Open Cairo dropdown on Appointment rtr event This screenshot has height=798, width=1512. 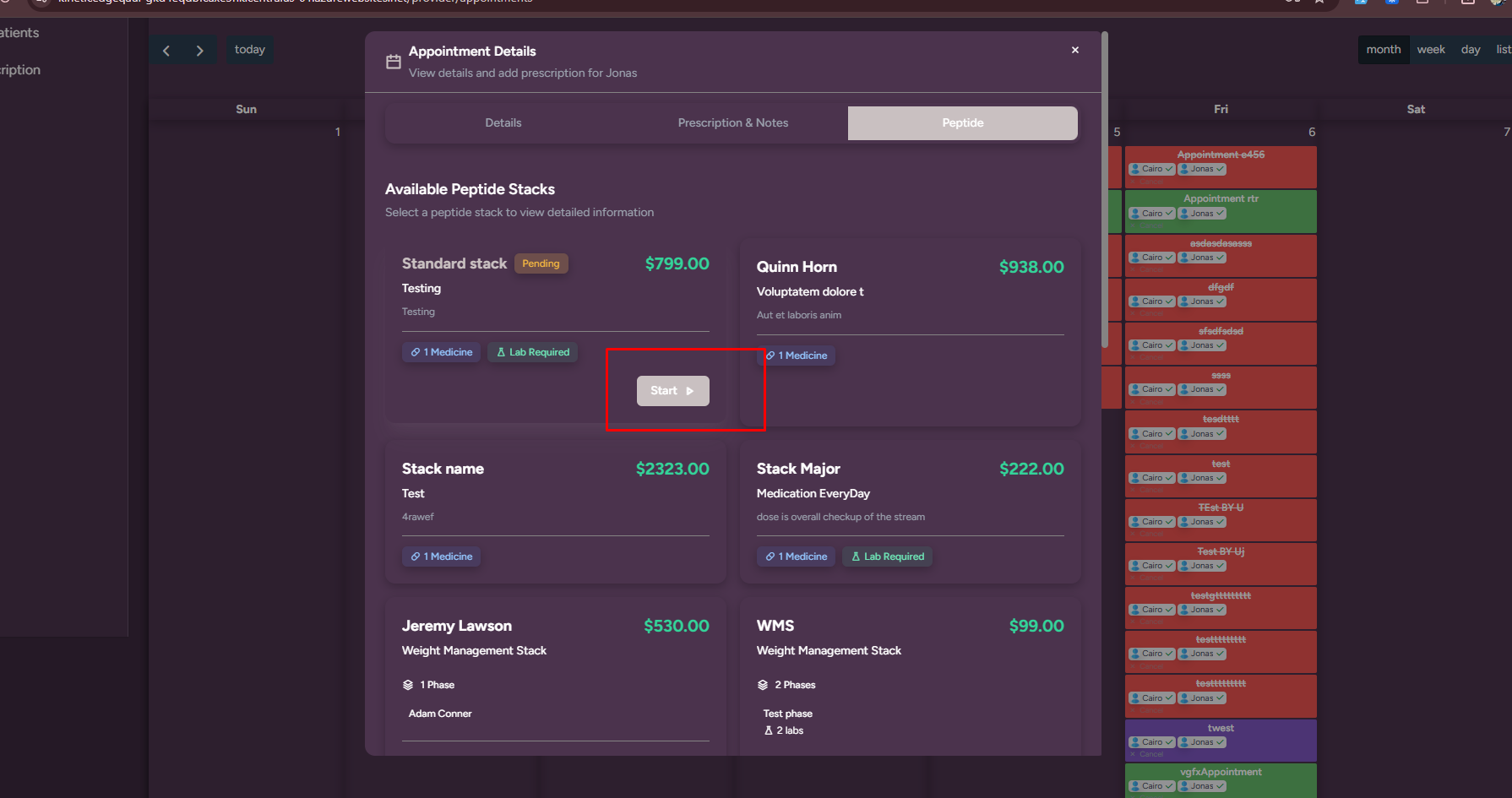1152,214
